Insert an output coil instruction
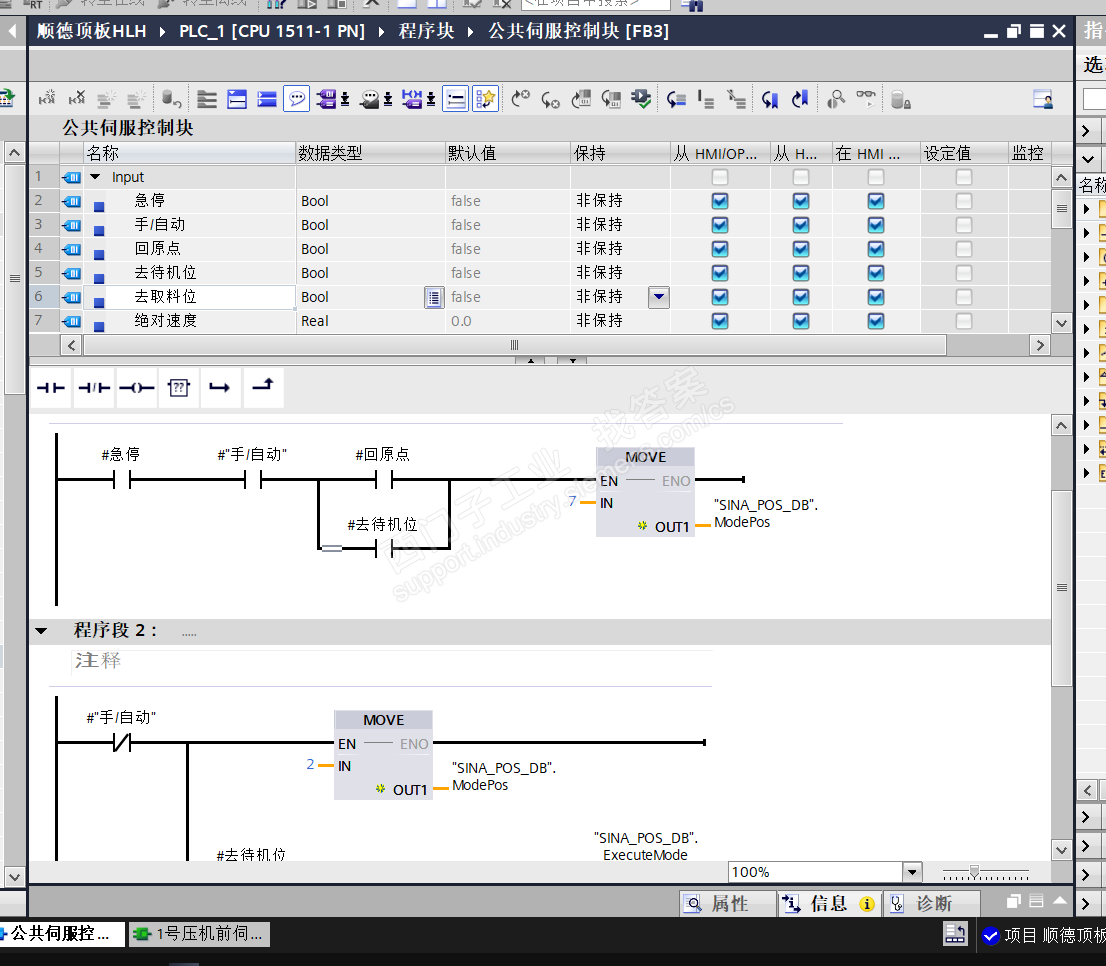The height and width of the screenshot is (966, 1106). click(x=136, y=388)
